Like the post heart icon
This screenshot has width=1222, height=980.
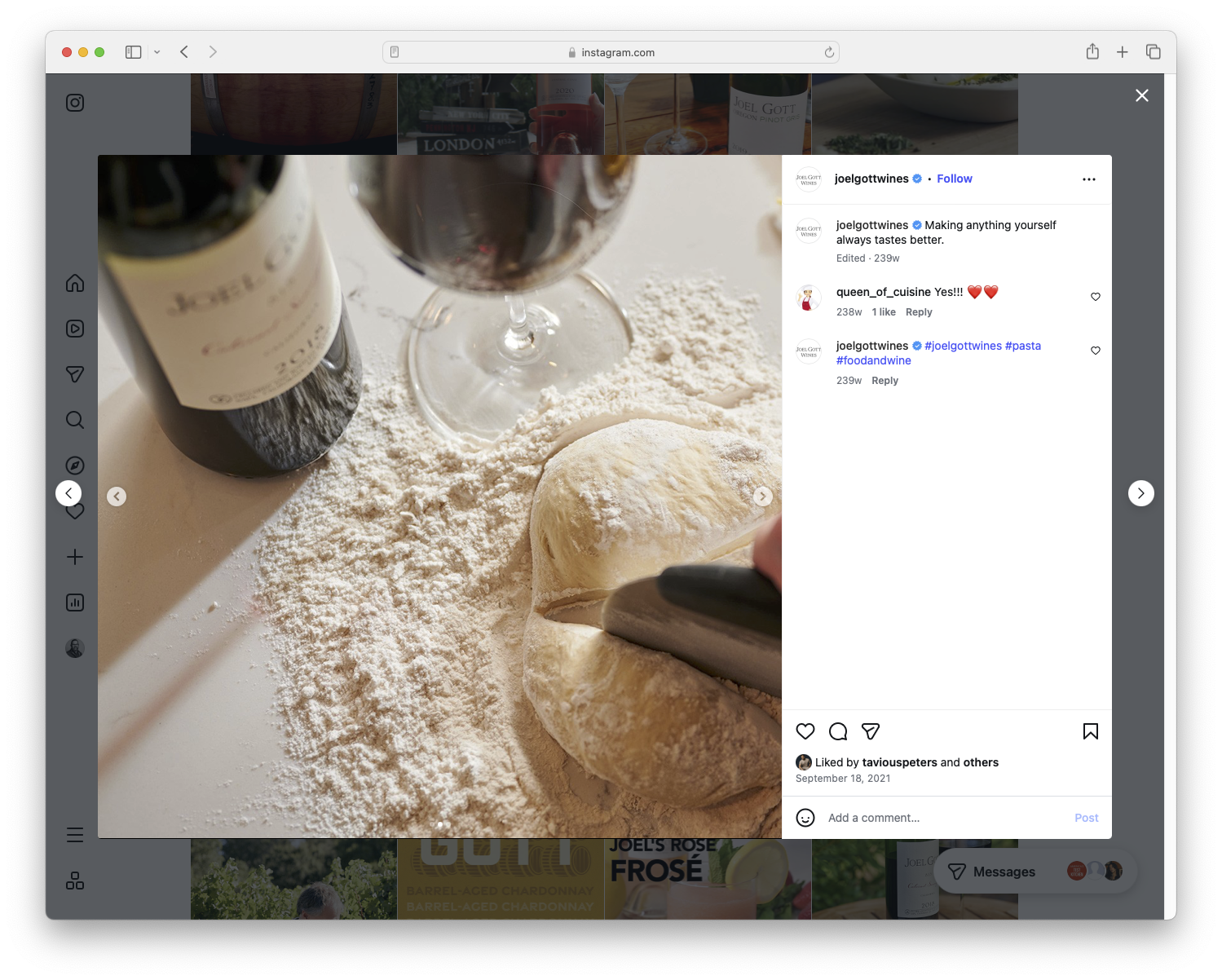point(805,731)
